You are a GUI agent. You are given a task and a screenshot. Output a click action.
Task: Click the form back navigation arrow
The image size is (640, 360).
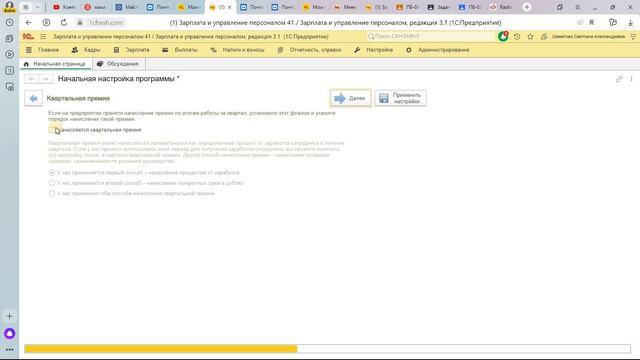32,79
